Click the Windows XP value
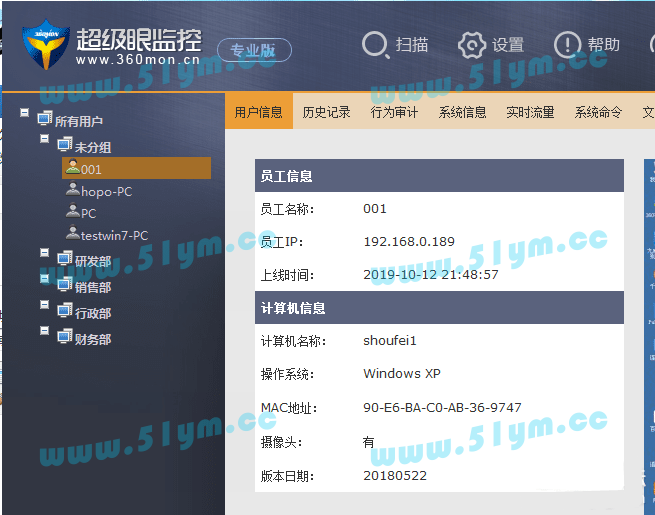655x515 pixels. [x=402, y=373]
